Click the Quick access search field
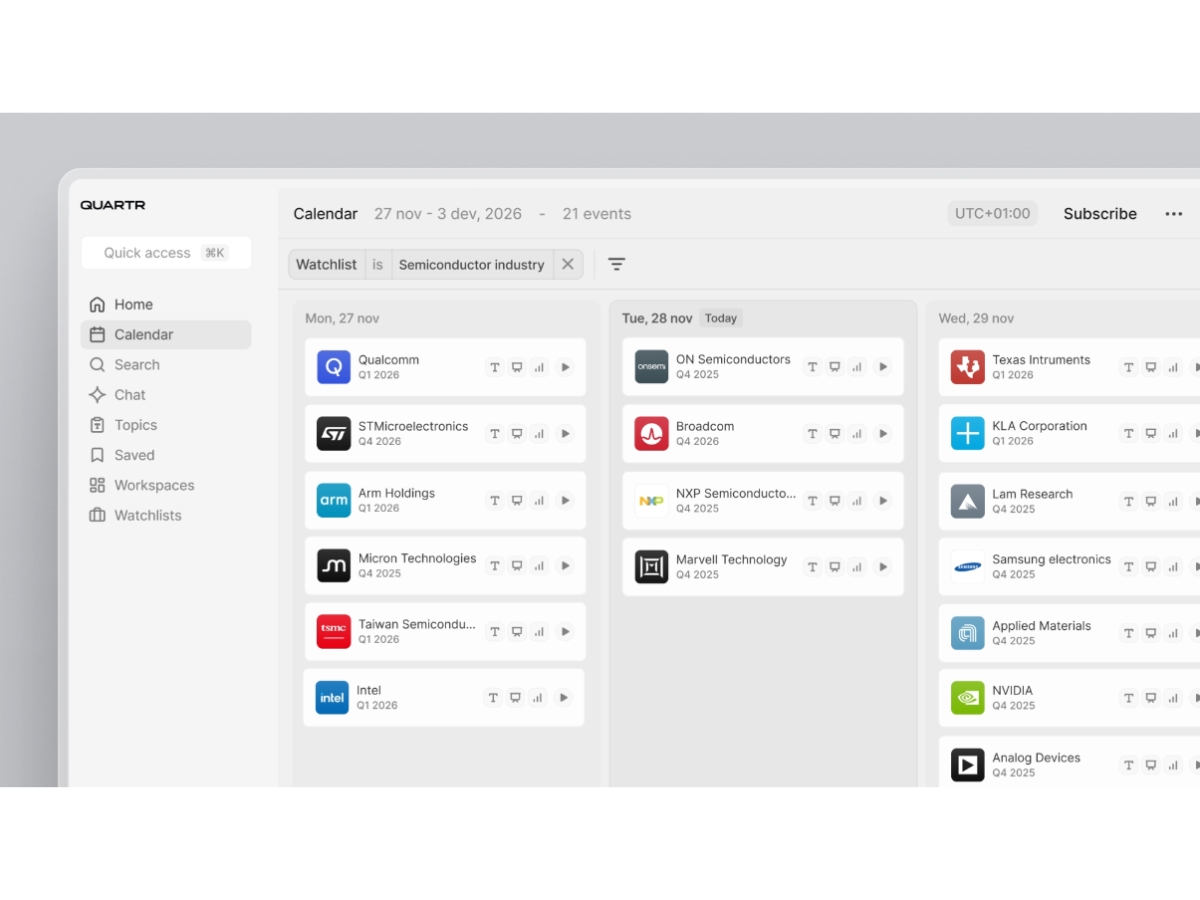This screenshot has height=900, width=1200. 166,253
